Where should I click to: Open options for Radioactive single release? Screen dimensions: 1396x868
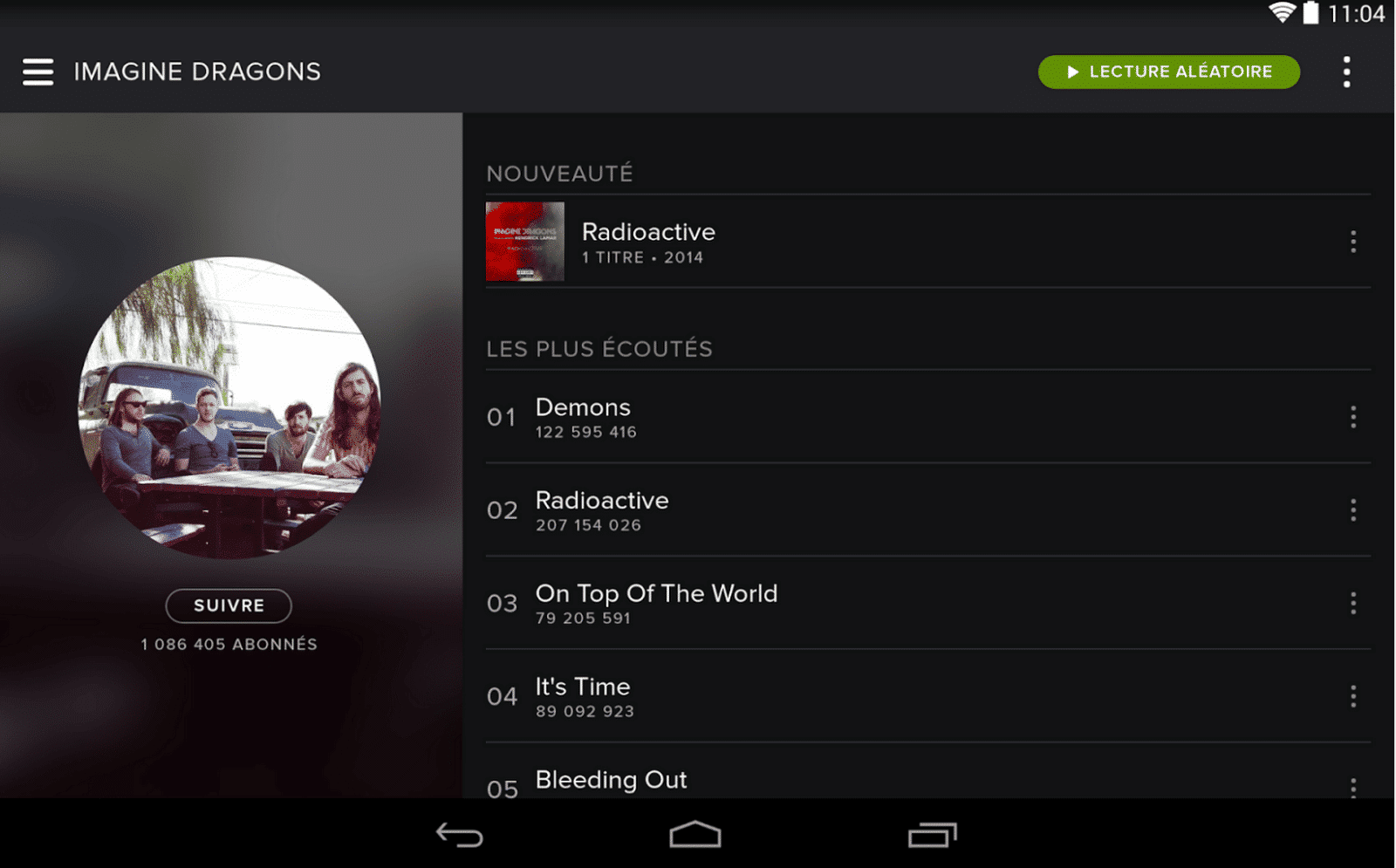coord(1353,242)
